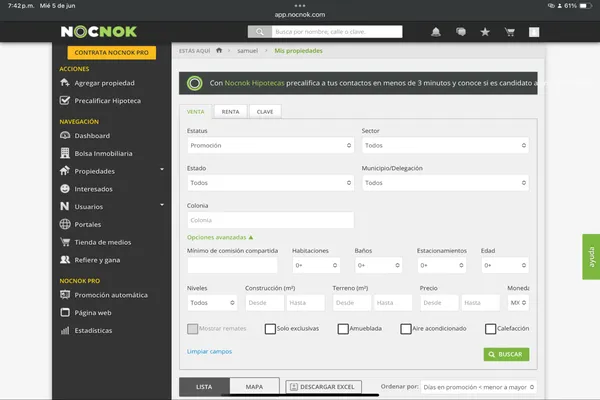The height and width of the screenshot is (400, 600).
Task: Click the Colonia input field
Action: 270,220
